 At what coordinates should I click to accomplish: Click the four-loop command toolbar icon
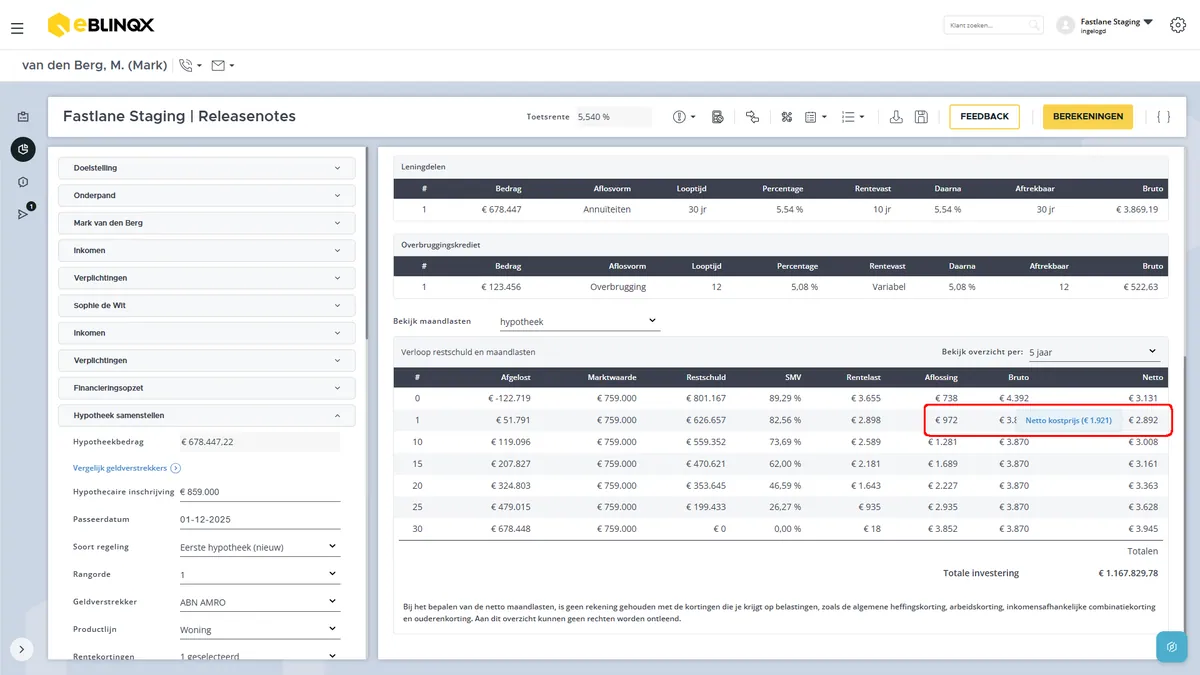click(x=787, y=117)
